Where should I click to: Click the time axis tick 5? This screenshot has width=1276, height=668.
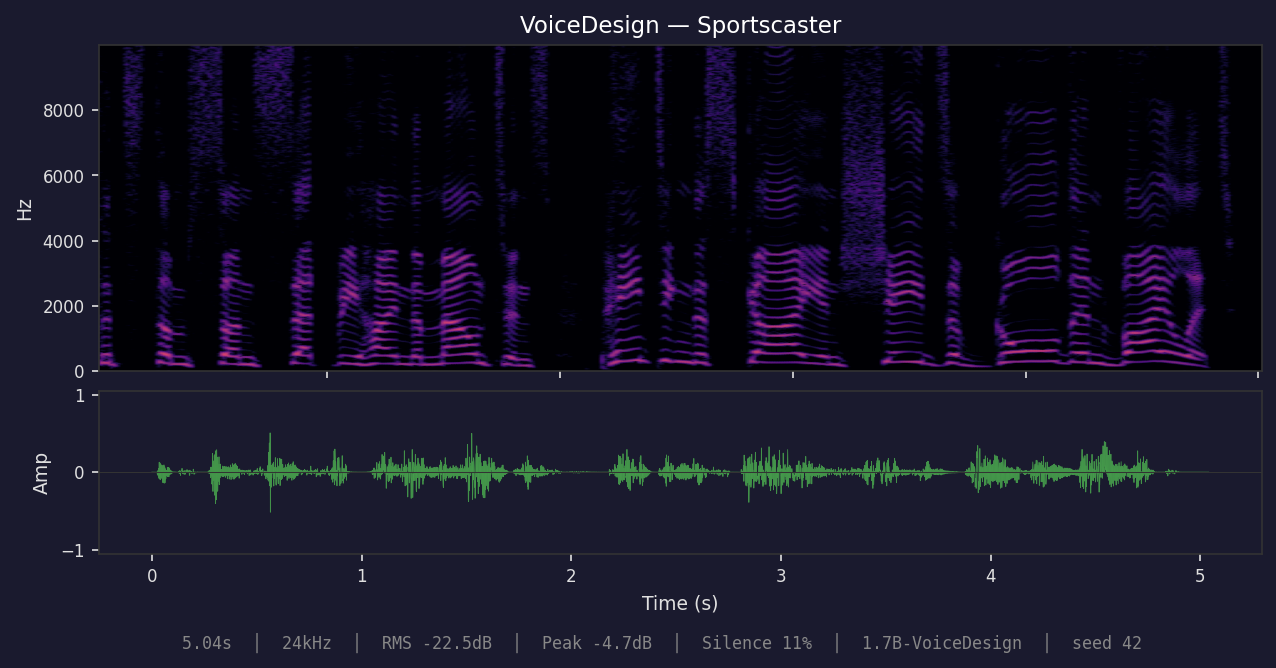[1200, 575]
